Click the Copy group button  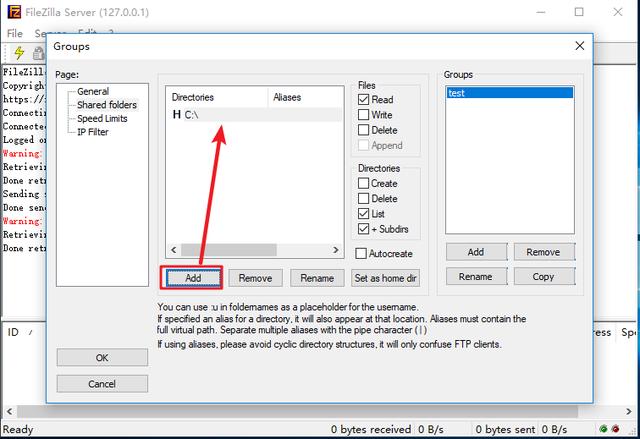pos(544,277)
